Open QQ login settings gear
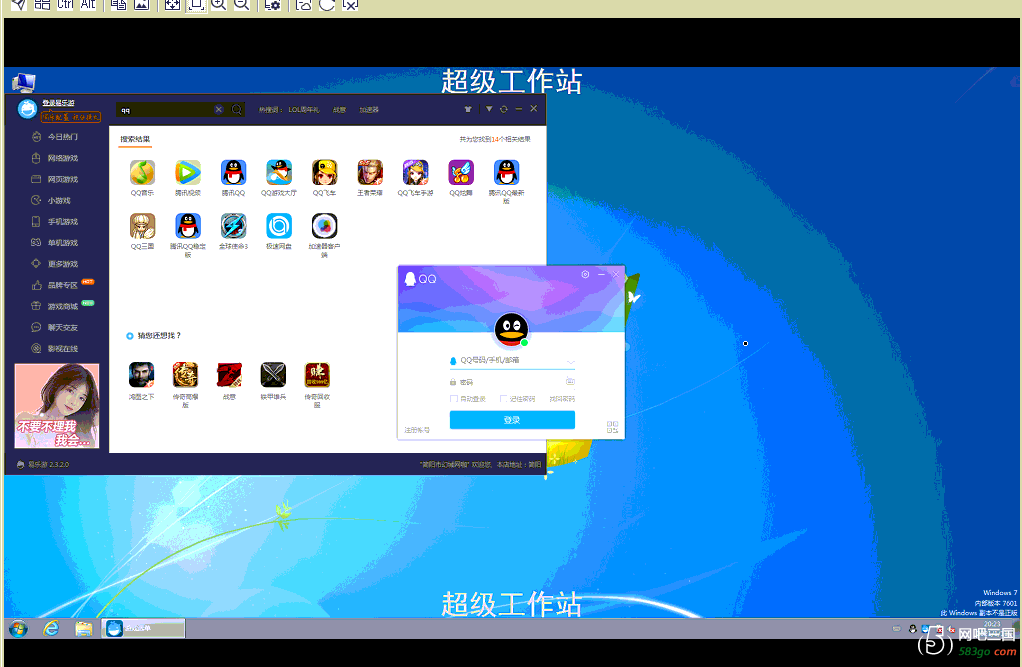Image resolution: width=1022 pixels, height=667 pixels. (x=585, y=274)
